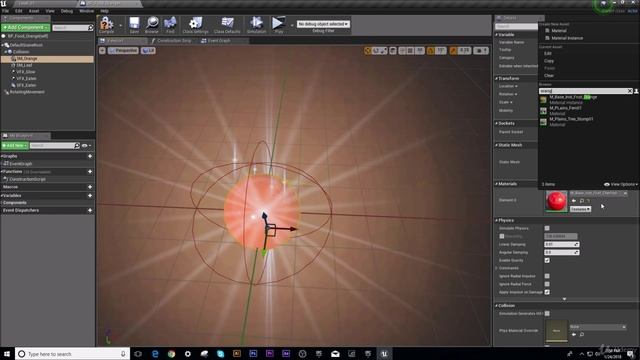The height and width of the screenshot is (360, 640).
Task: Select SM_Leaf in the components tree
Action: click(24, 65)
